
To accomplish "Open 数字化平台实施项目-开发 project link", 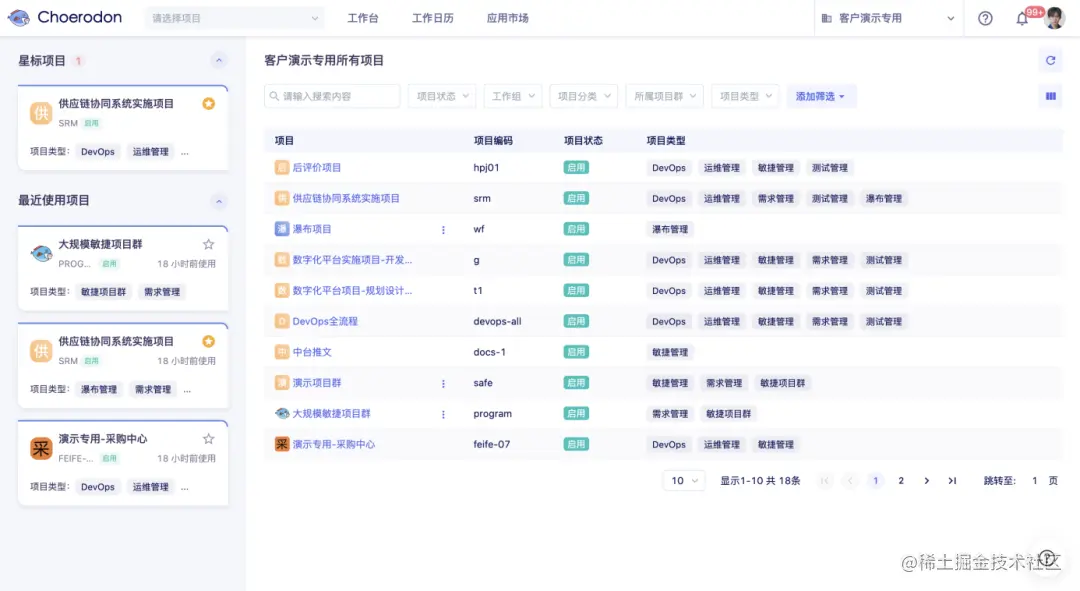I will coord(352,260).
